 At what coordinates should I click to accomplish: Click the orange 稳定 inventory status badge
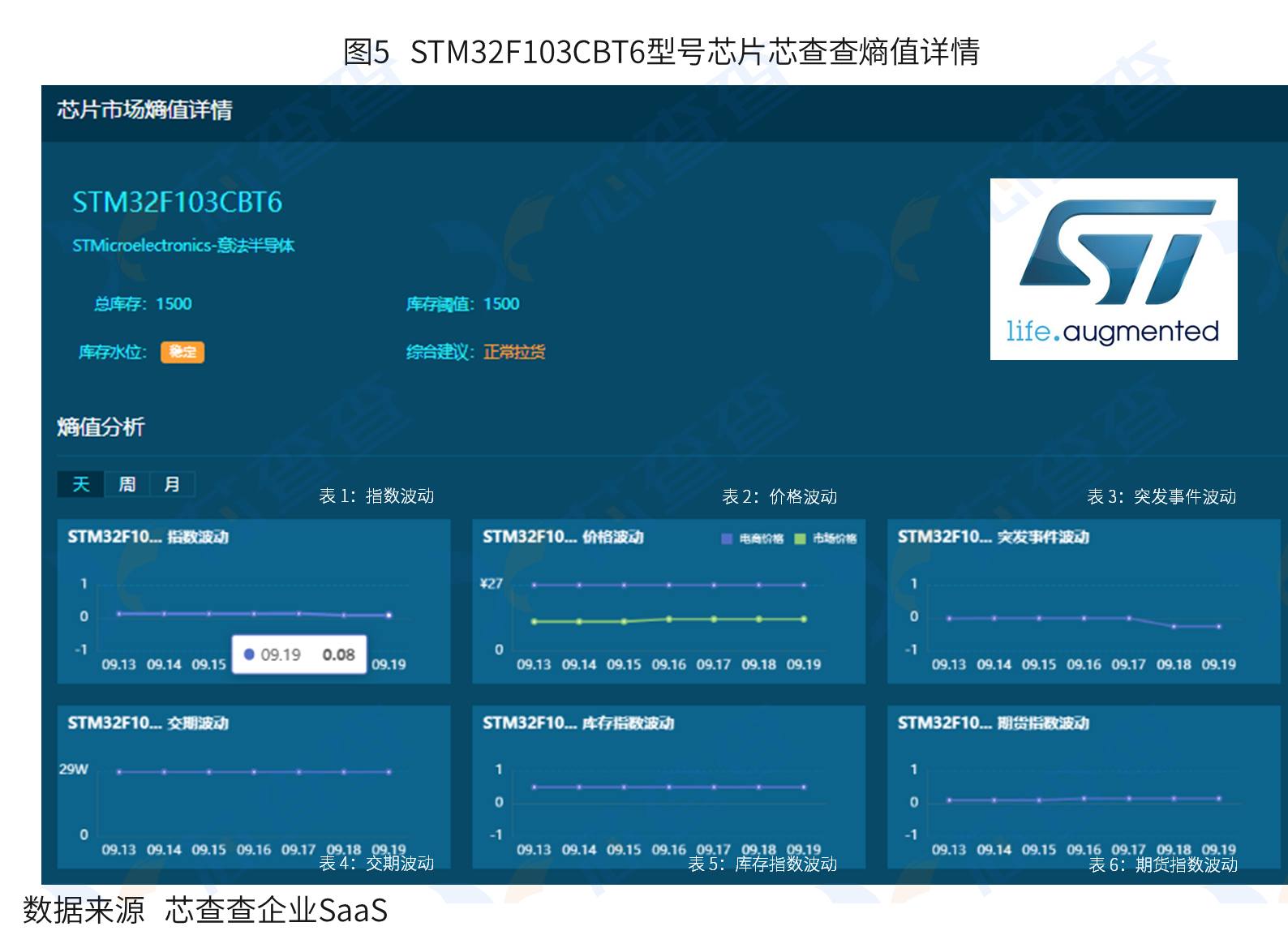[x=182, y=352]
